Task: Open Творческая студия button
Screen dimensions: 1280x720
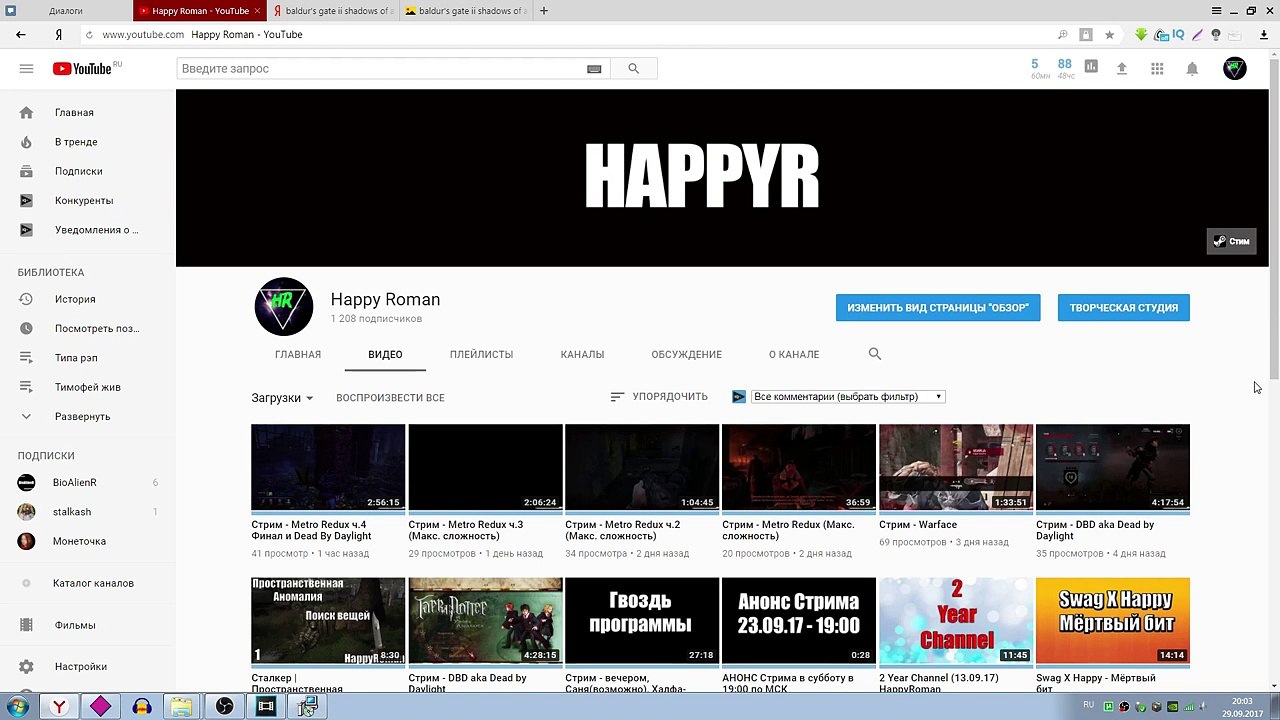Action: pyautogui.click(x=1124, y=308)
